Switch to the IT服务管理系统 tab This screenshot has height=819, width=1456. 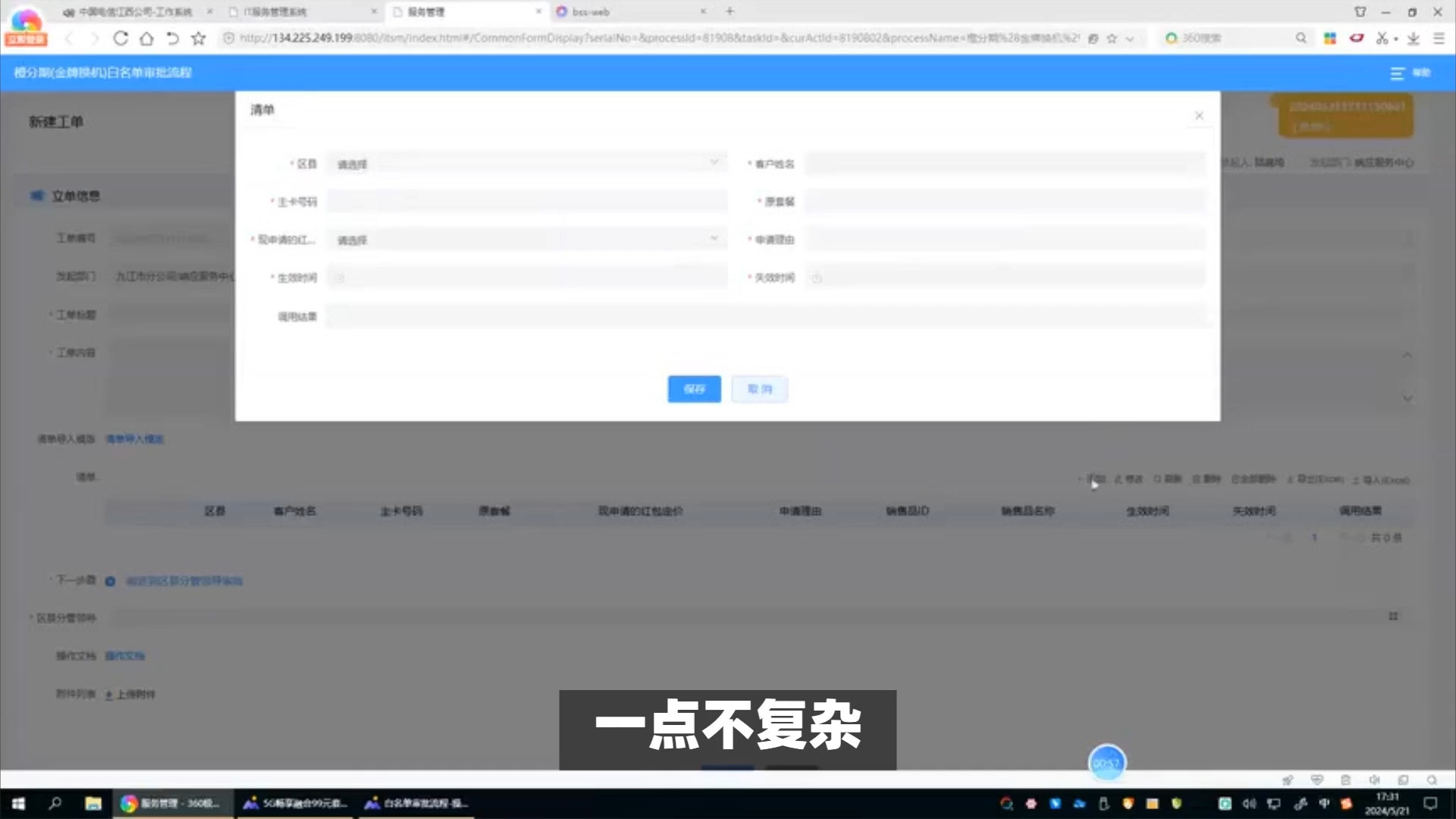276,11
